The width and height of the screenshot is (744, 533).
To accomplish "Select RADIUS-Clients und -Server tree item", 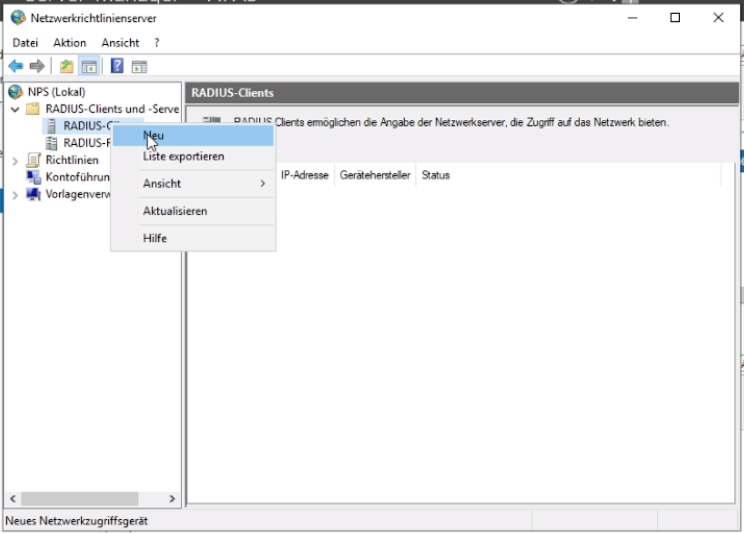I will [112, 109].
